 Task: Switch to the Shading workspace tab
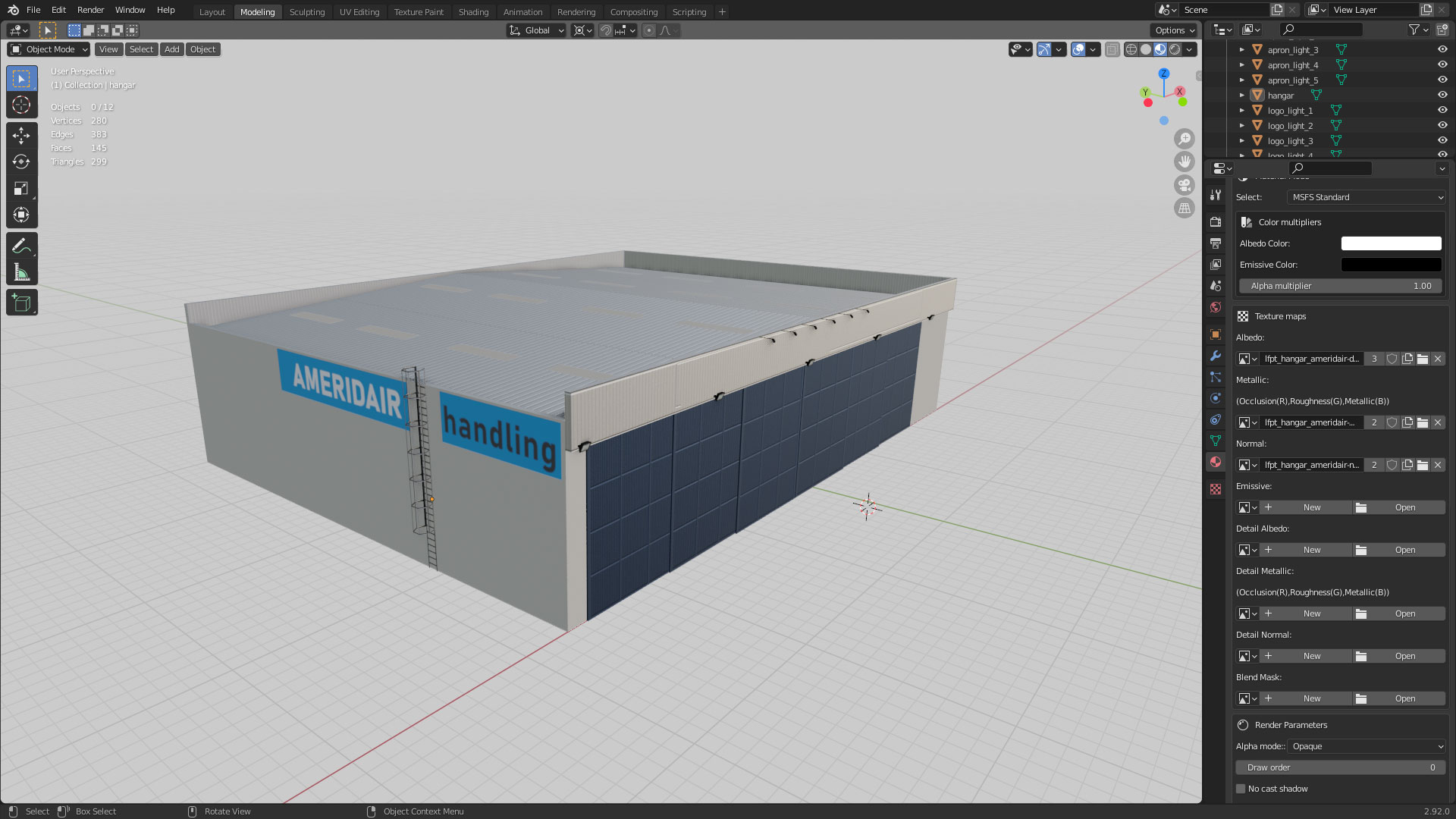(x=473, y=12)
